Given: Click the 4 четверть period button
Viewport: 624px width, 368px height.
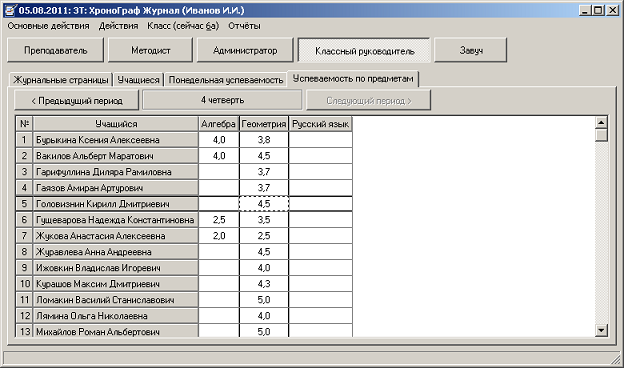Looking at the screenshot, I should point(222,100).
